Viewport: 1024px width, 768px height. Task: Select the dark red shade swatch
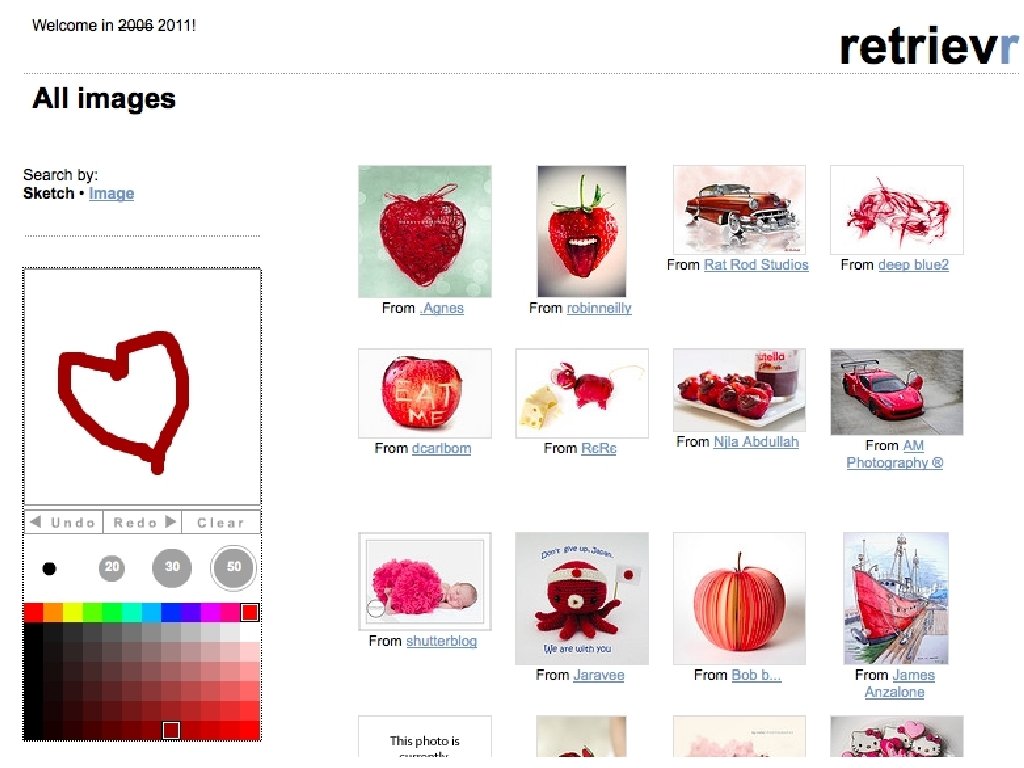coord(171,730)
